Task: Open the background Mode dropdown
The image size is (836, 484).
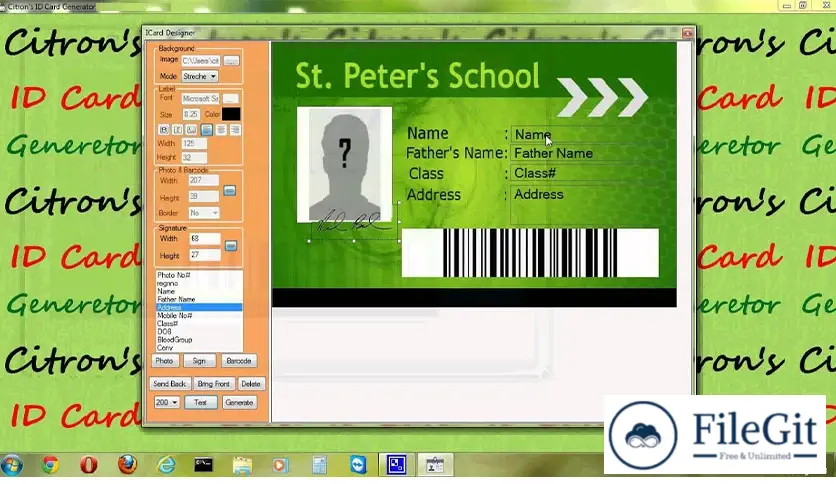Action: [199, 76]
